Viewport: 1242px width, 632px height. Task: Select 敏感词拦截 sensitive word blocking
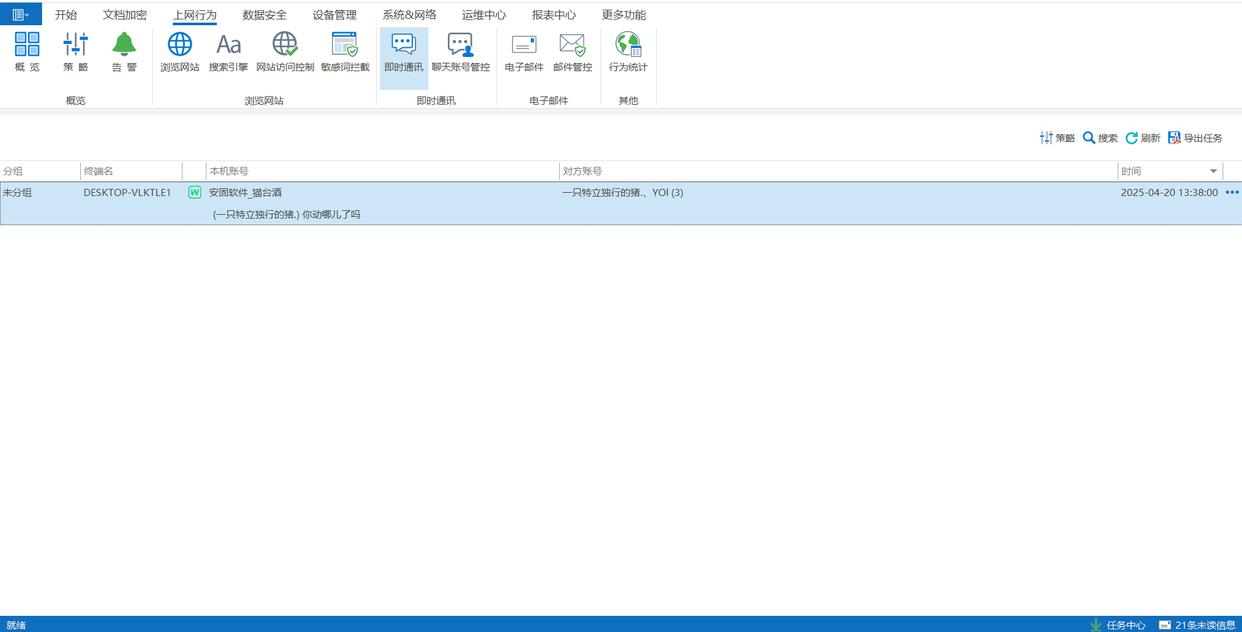345,52
